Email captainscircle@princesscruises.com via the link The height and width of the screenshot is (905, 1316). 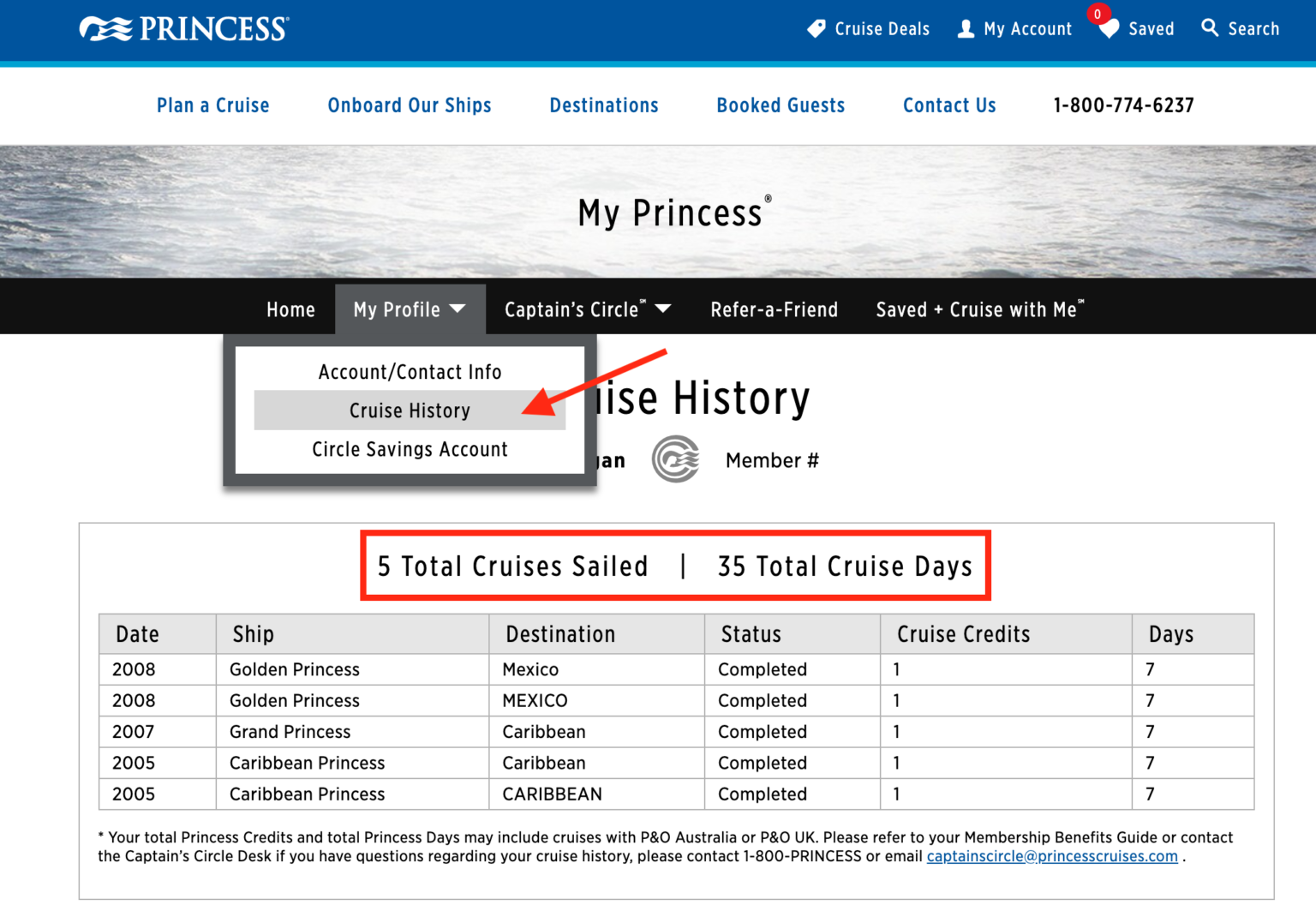click(1052, 856)
